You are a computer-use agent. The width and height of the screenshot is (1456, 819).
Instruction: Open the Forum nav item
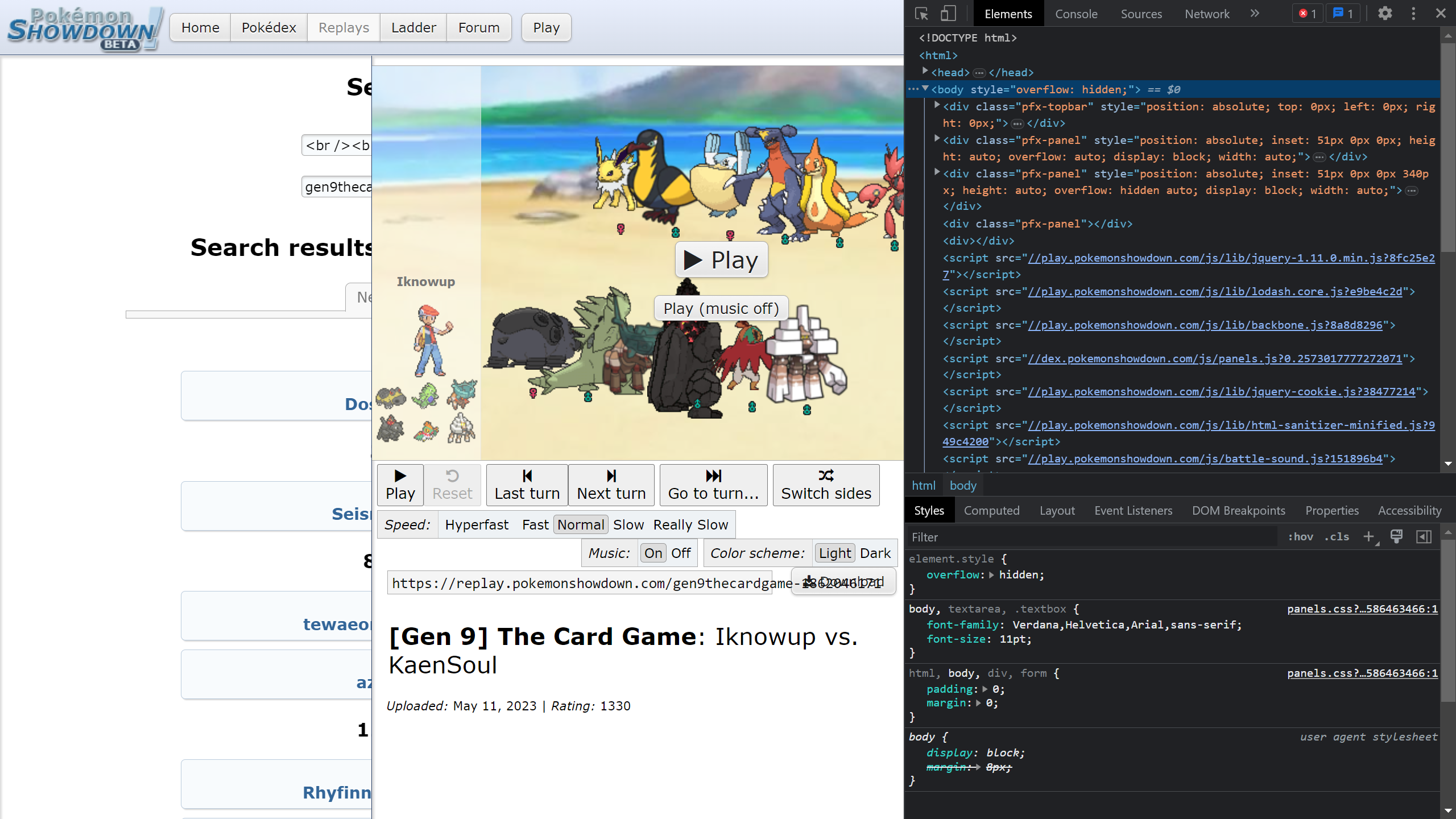coord(479,27)
